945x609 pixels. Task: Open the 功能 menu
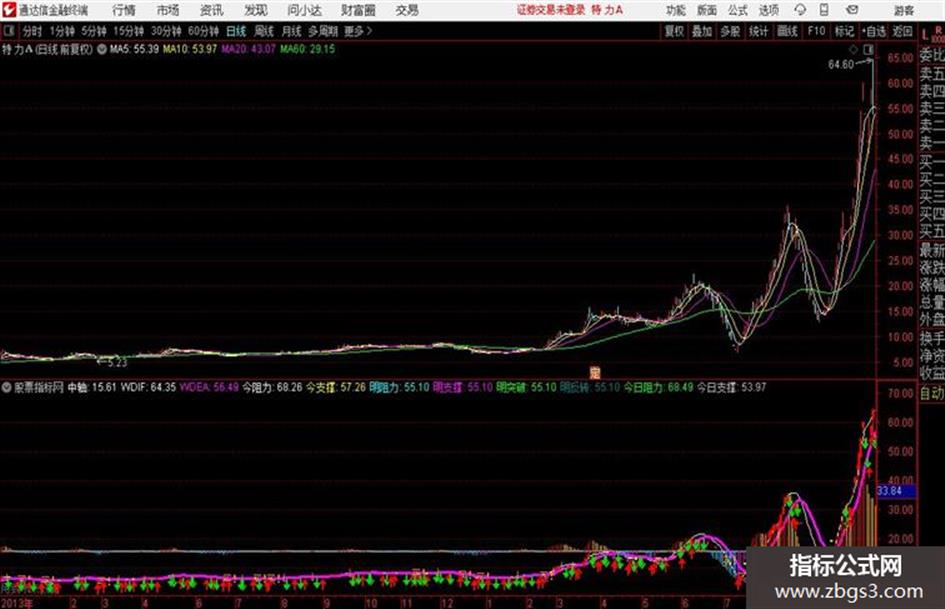click(676, 10)
